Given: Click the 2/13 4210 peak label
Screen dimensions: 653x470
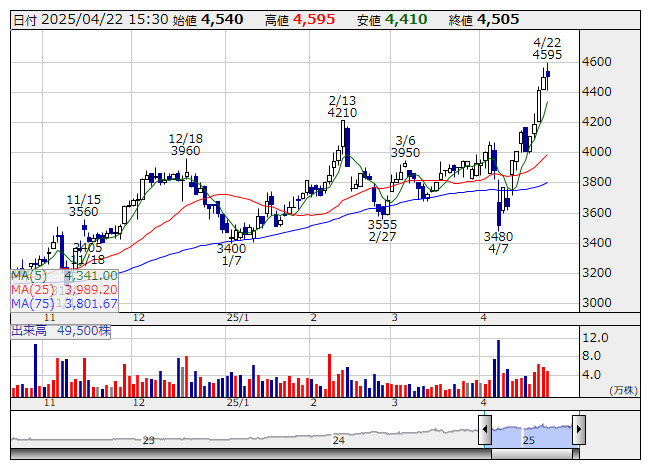Looking at the screenshot, I should pos(342,107).
